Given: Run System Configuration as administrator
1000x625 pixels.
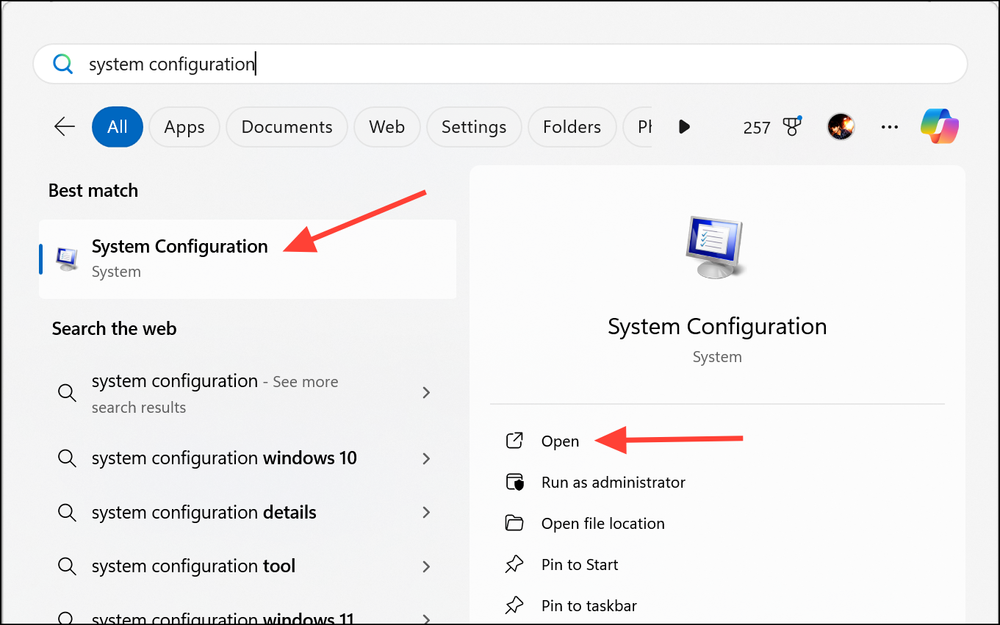Looking at the screenshot, I should pyautogui.click(x=611, y=482).
